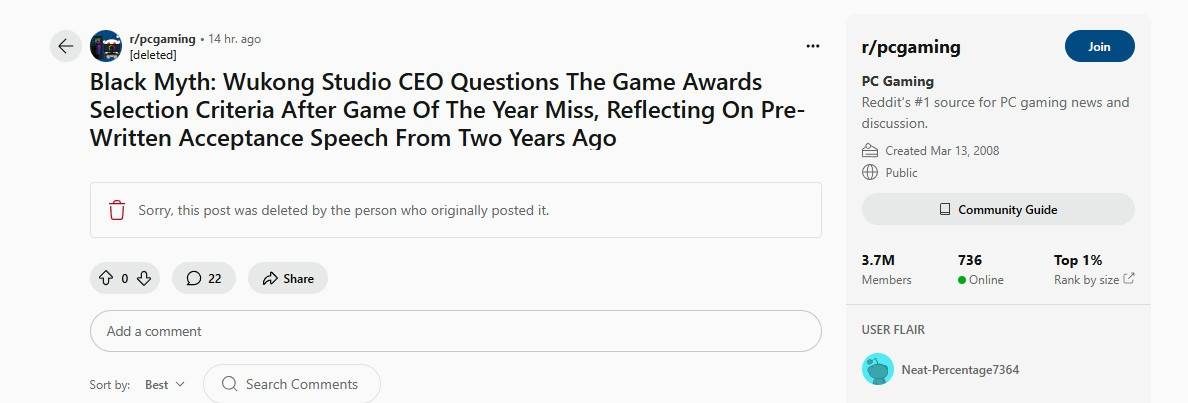Click the r/pcgaming sidebar title
This screenshot has height=403, width=1188.
click(910, 47)
